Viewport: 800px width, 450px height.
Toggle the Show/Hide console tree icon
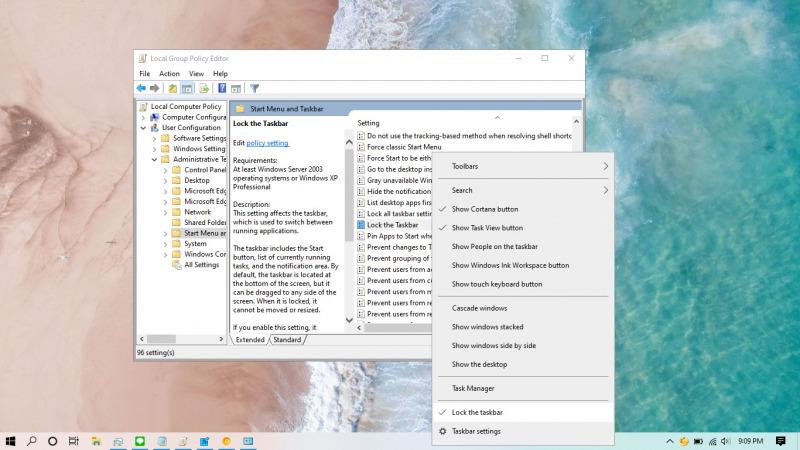pos(187,88)
